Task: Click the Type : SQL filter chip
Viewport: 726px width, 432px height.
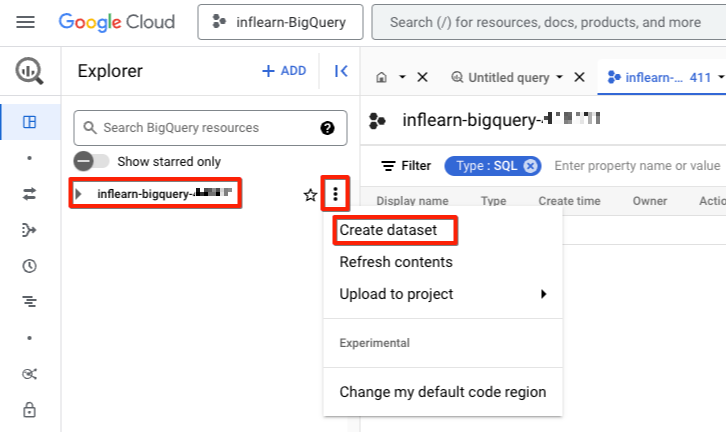Action: tap(493, 166)
